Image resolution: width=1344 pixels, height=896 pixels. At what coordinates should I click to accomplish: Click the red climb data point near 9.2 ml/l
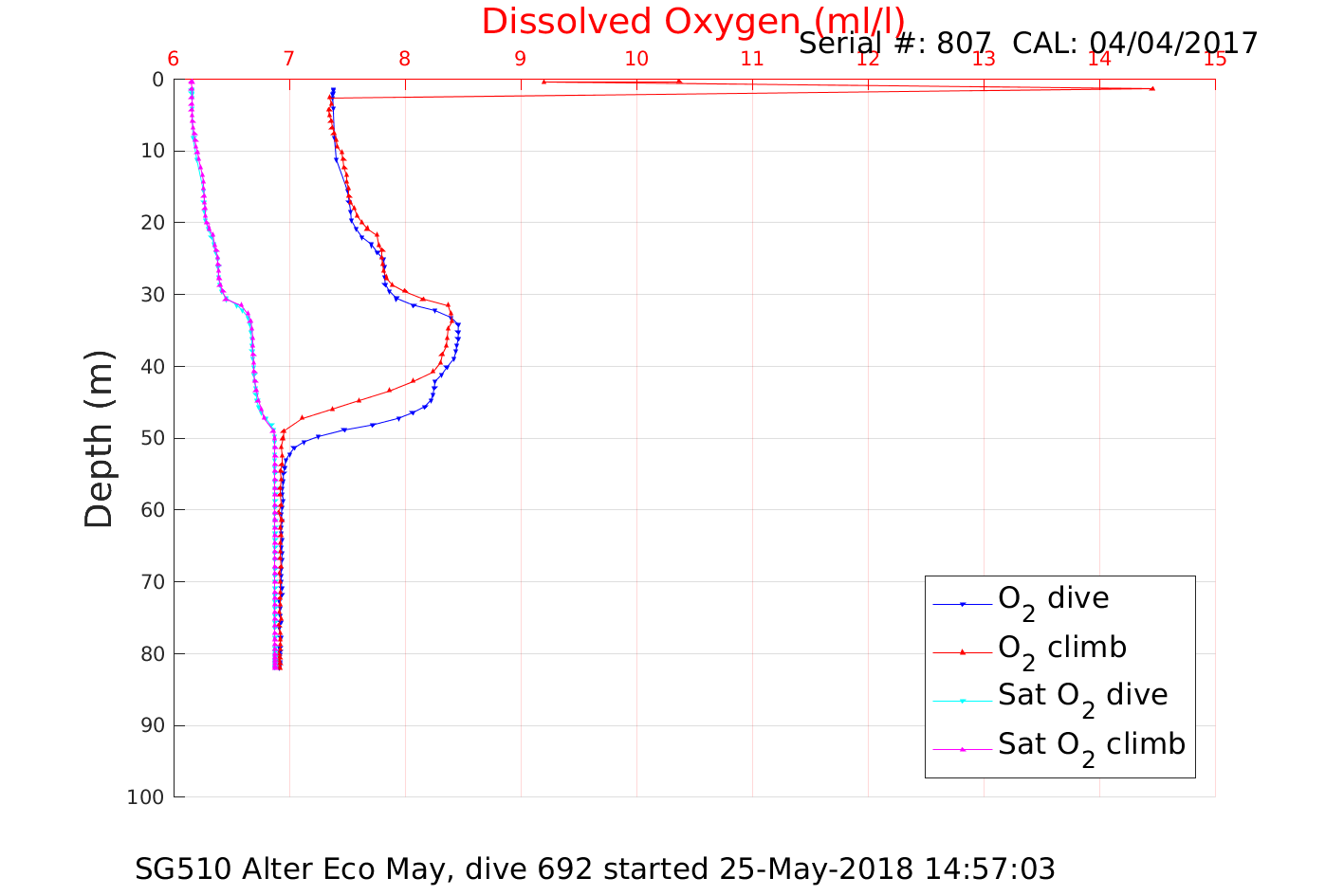543,82
